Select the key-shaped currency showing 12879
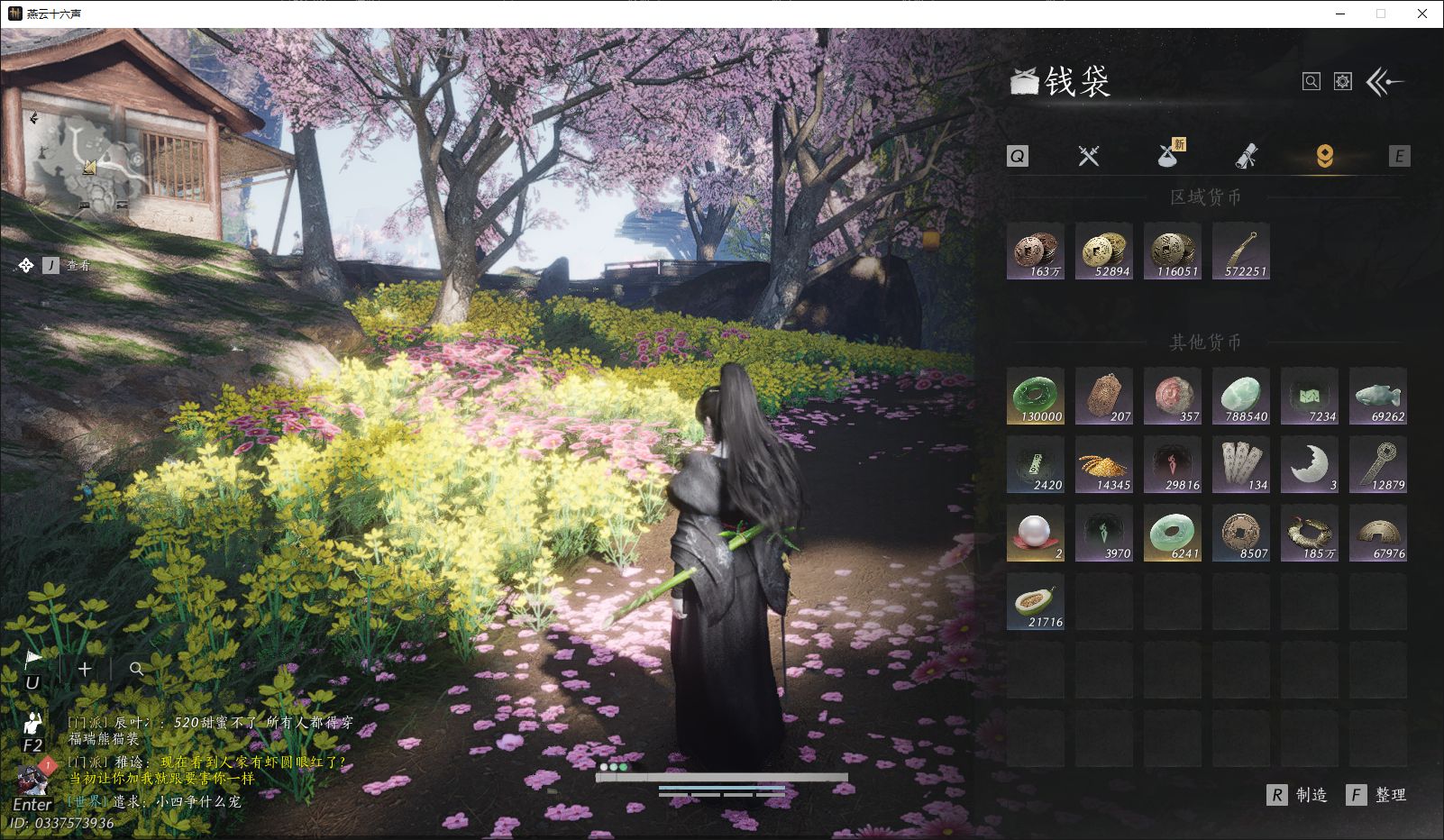This screenshot has height=840, width=1444. tap(1378, 464)
